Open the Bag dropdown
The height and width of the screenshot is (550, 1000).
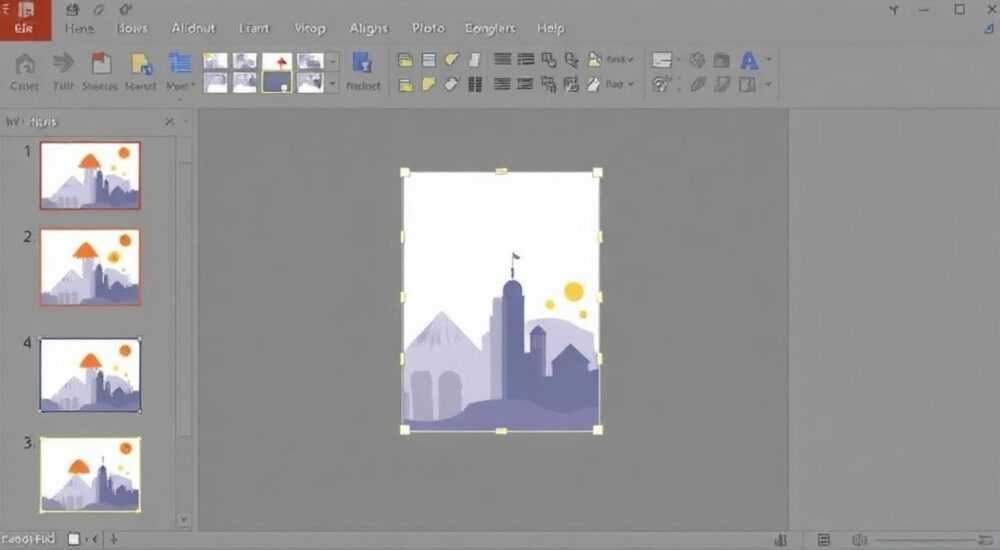pos(619,84)
